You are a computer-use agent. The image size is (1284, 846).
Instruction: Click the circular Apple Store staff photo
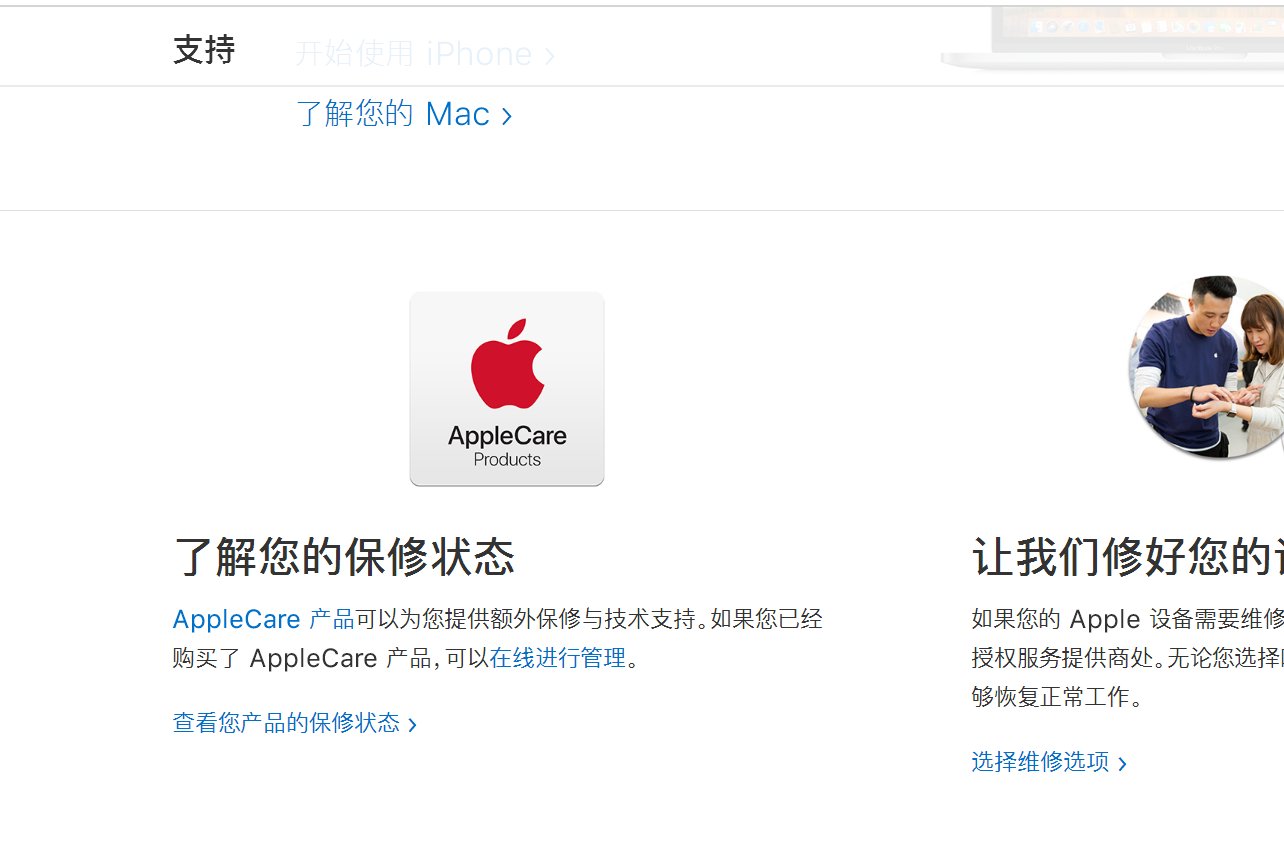1205,365
